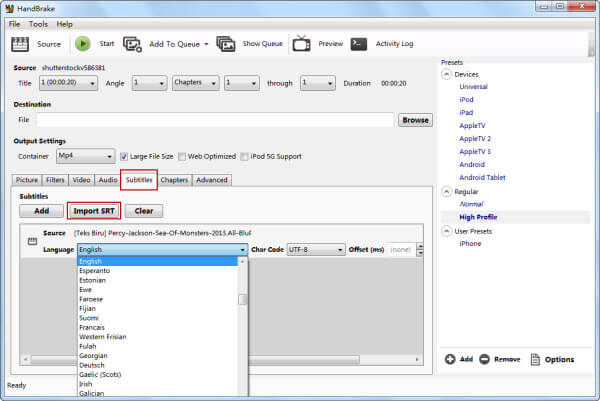Image resolution: width=600 pixels, height=401 pixels.
Task: Click the Browse button
Action: click(x=415, y=120)
